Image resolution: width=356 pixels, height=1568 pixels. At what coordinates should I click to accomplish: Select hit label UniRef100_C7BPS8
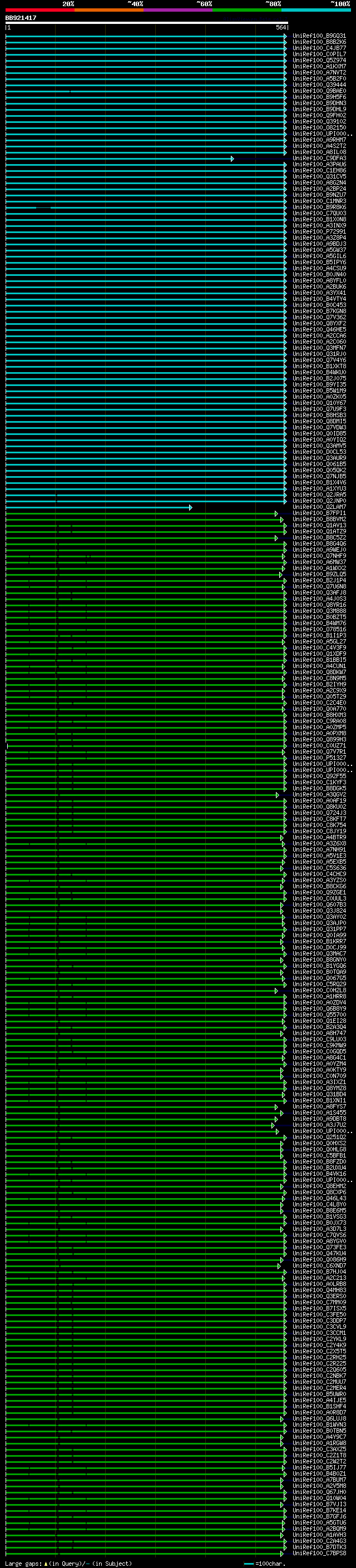(x=319, y=1554)
